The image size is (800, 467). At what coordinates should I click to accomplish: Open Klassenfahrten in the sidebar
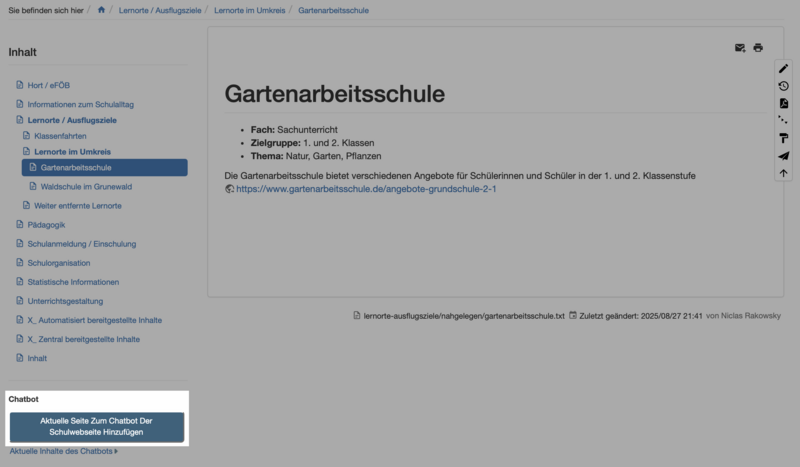pos(60,135)
